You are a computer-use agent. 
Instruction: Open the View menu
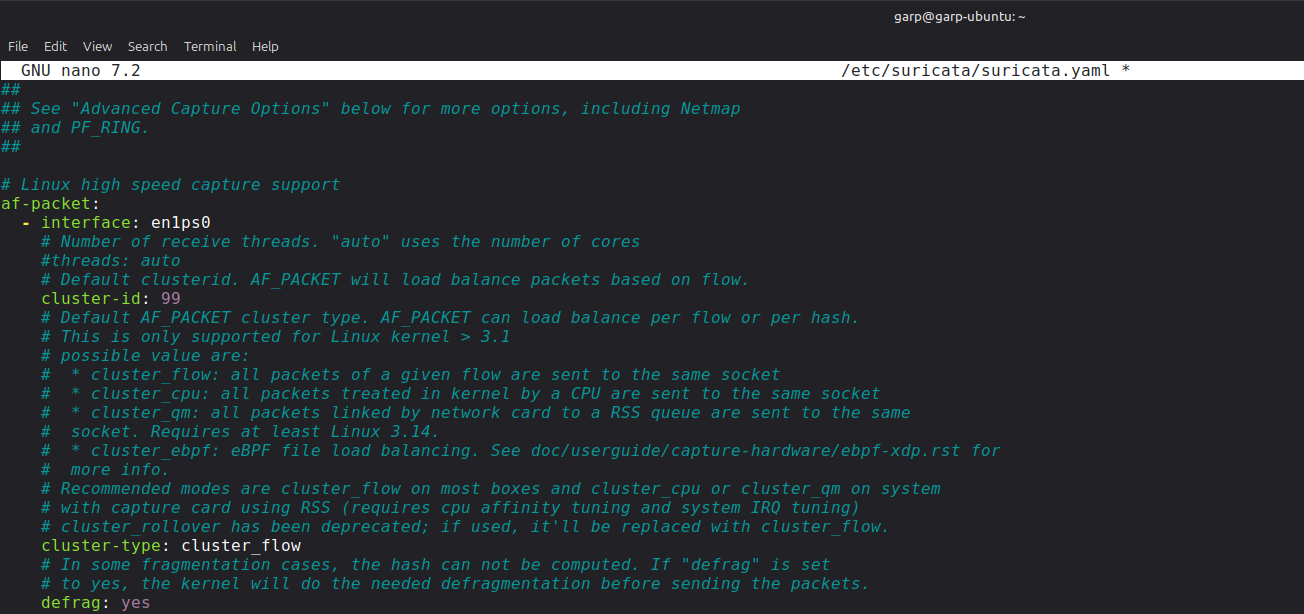click(x=98, y=46)
